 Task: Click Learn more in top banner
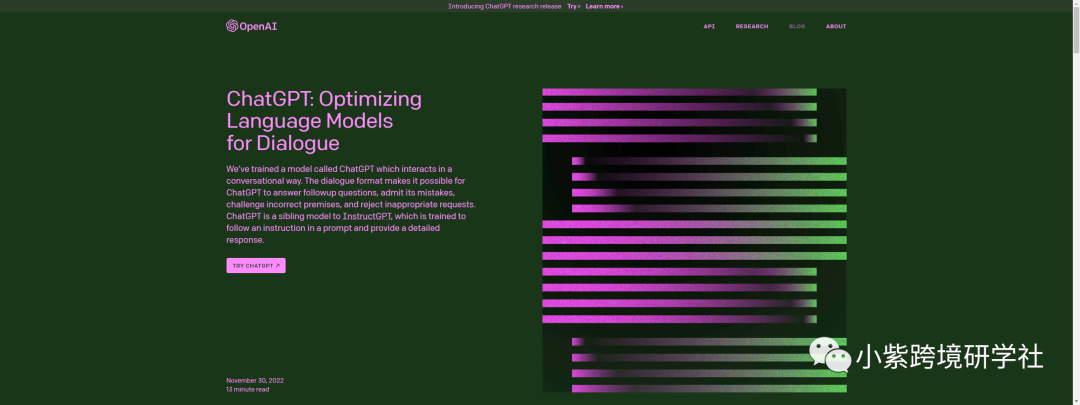tap(604, 6)
